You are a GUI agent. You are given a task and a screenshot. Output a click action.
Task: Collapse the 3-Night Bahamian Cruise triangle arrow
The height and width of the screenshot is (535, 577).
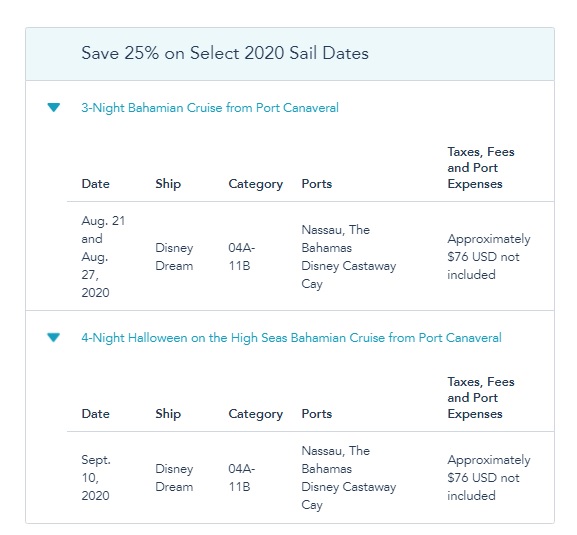pyautogui.click(x=54, y=107)
